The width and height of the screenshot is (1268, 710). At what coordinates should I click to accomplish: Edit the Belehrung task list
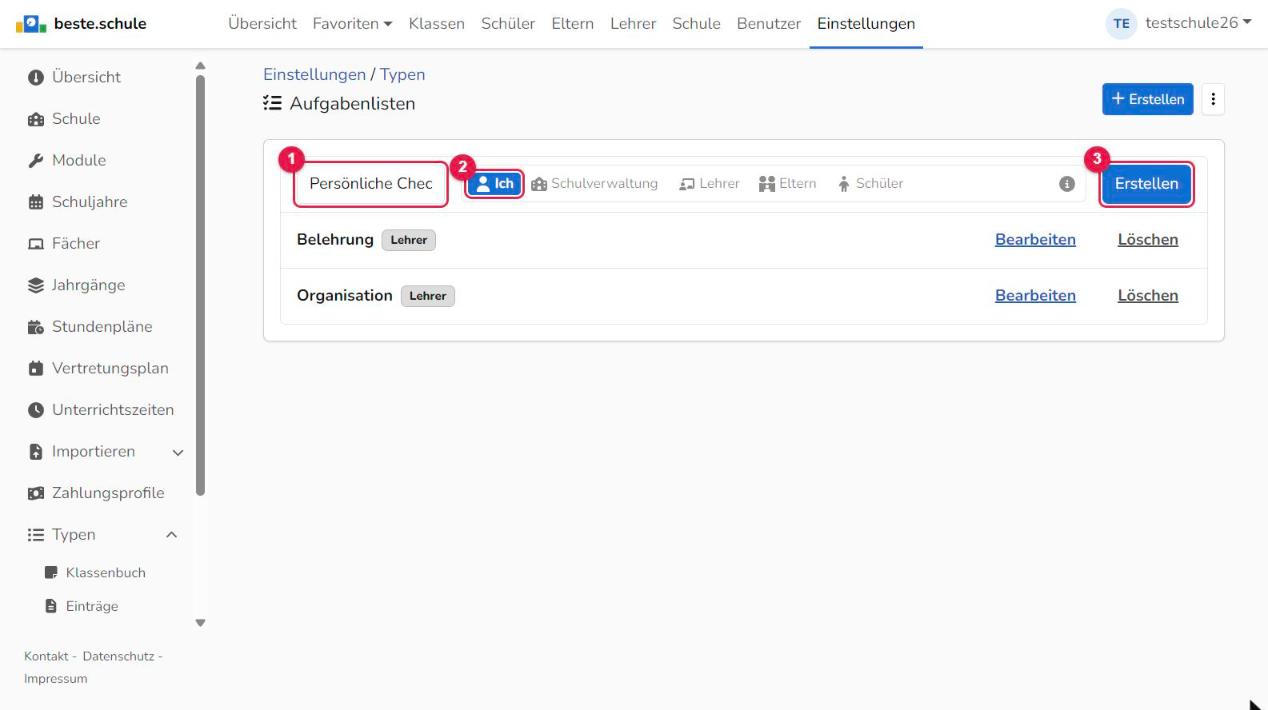click(1035, 239)
